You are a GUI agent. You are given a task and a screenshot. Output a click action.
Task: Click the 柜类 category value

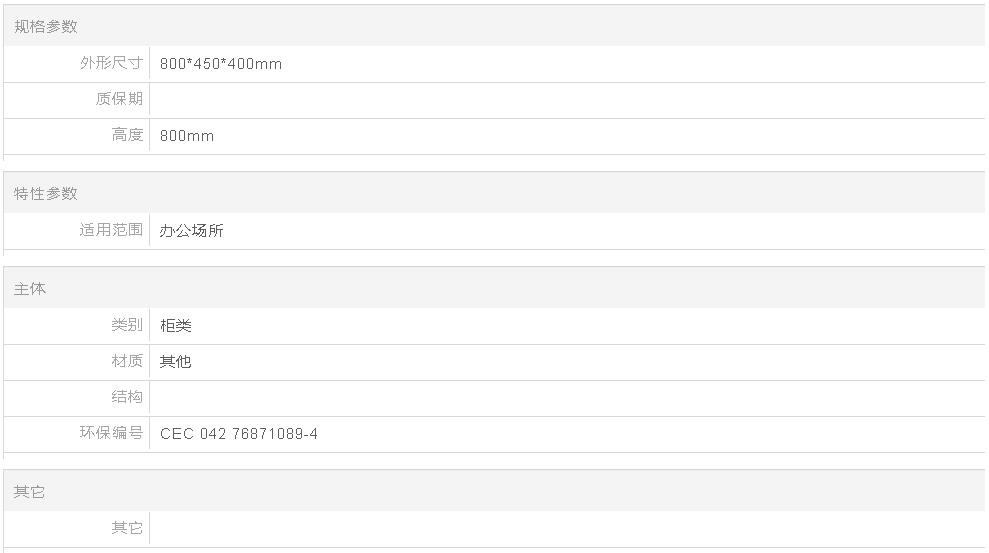(x=176, y=326)
